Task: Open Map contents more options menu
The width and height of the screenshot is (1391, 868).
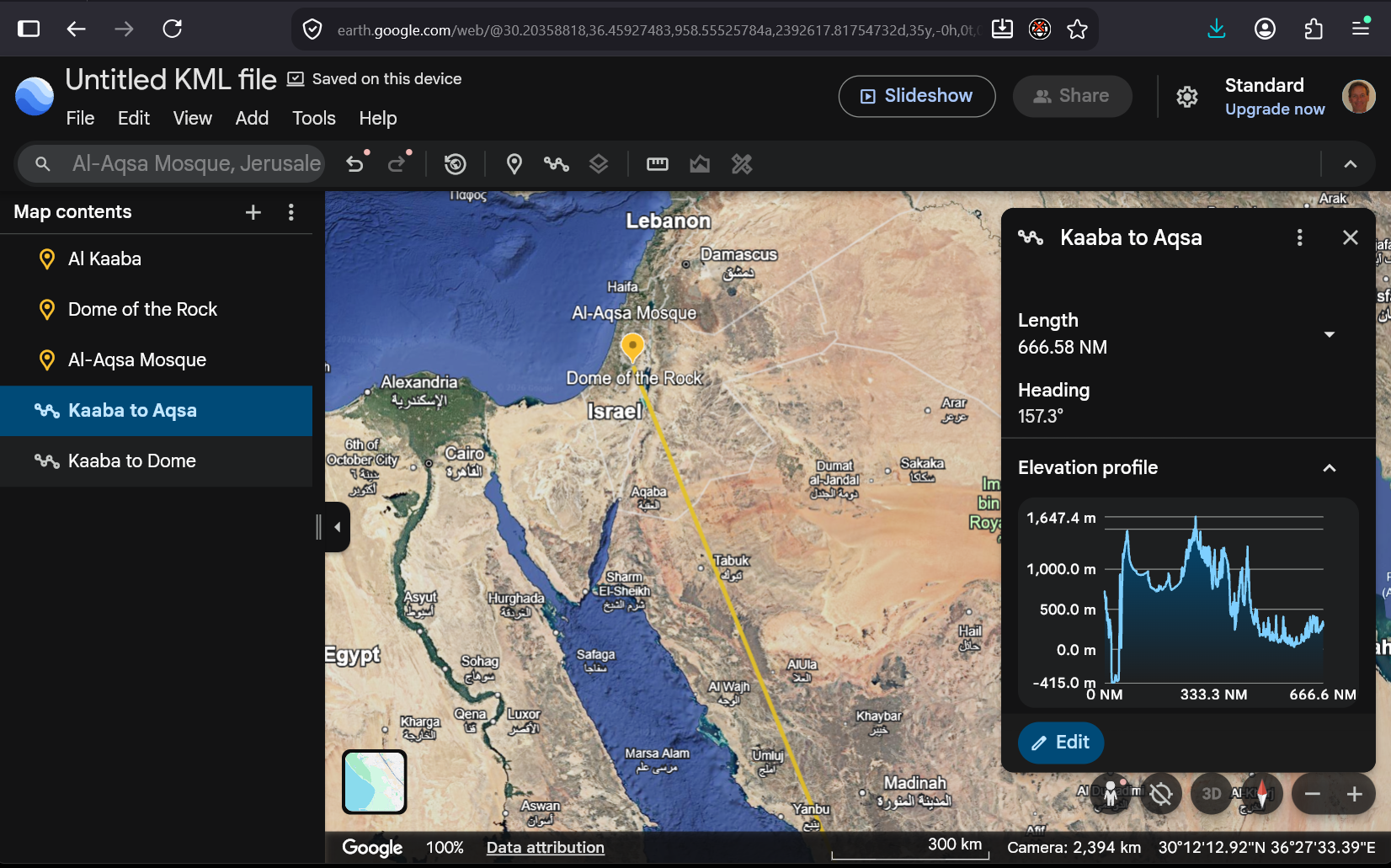Action: pos(291,212)
